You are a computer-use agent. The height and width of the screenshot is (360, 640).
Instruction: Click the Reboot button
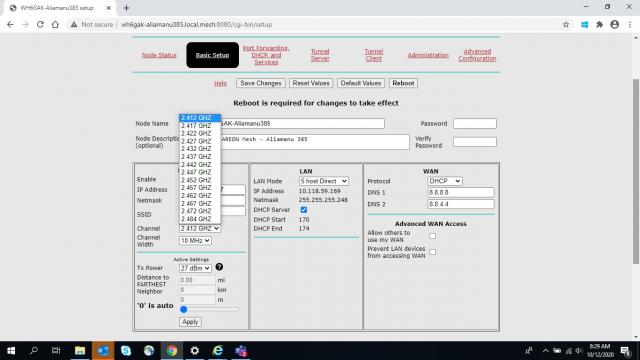click(403, 83)
